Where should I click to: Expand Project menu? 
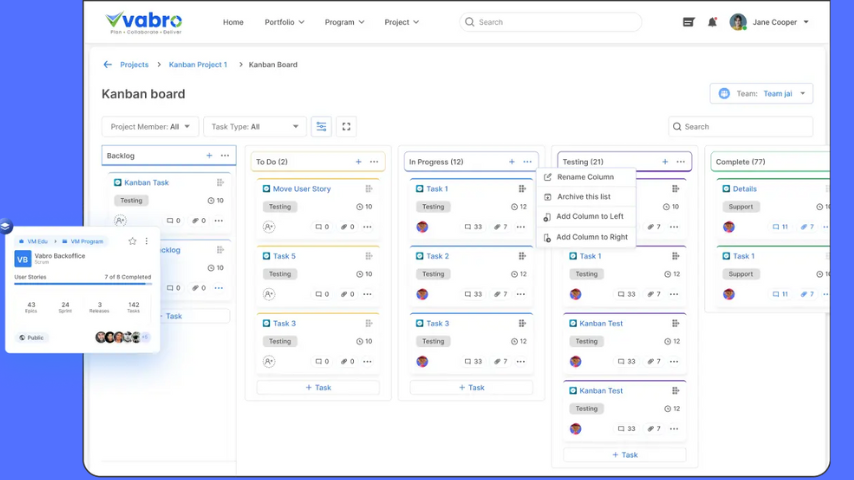tap(401, 22)
